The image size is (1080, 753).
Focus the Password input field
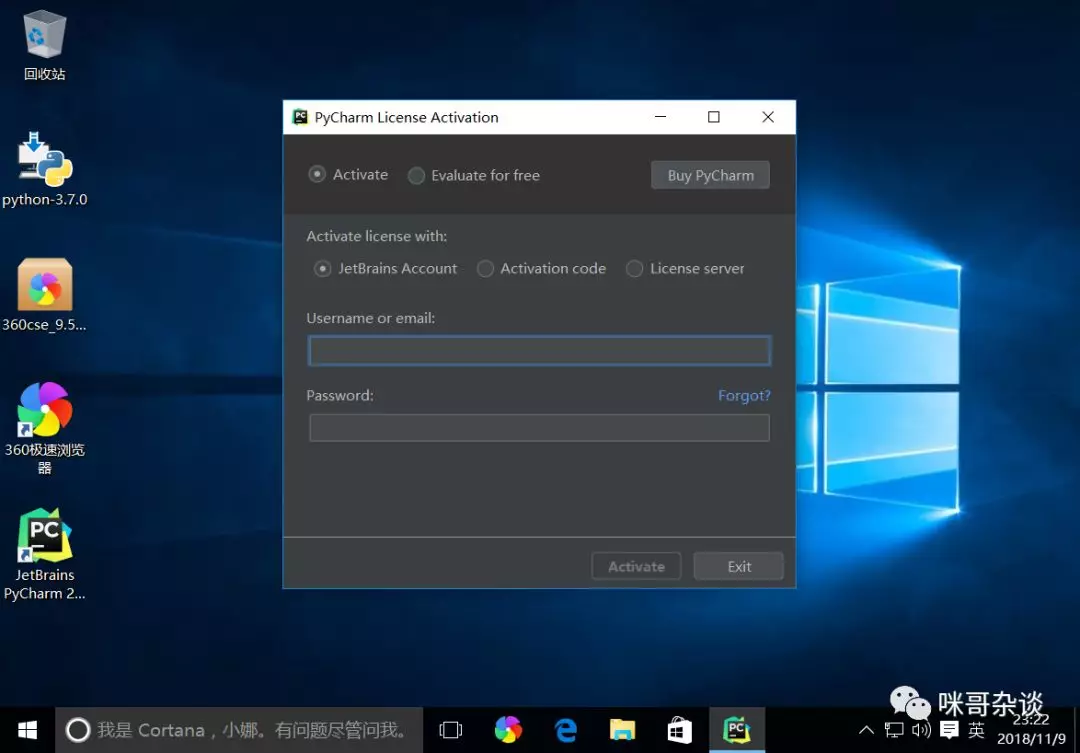[539, 428]
